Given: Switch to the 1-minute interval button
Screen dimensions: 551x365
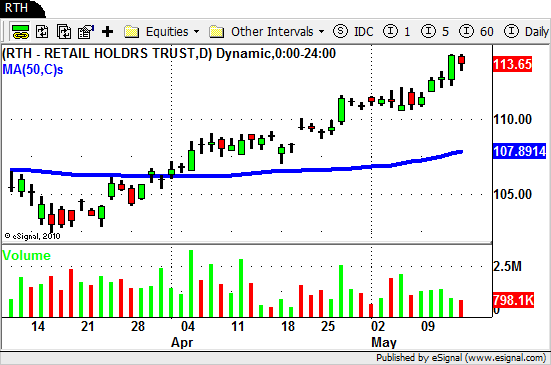Looking at the screenshot, I should (396, 32).
